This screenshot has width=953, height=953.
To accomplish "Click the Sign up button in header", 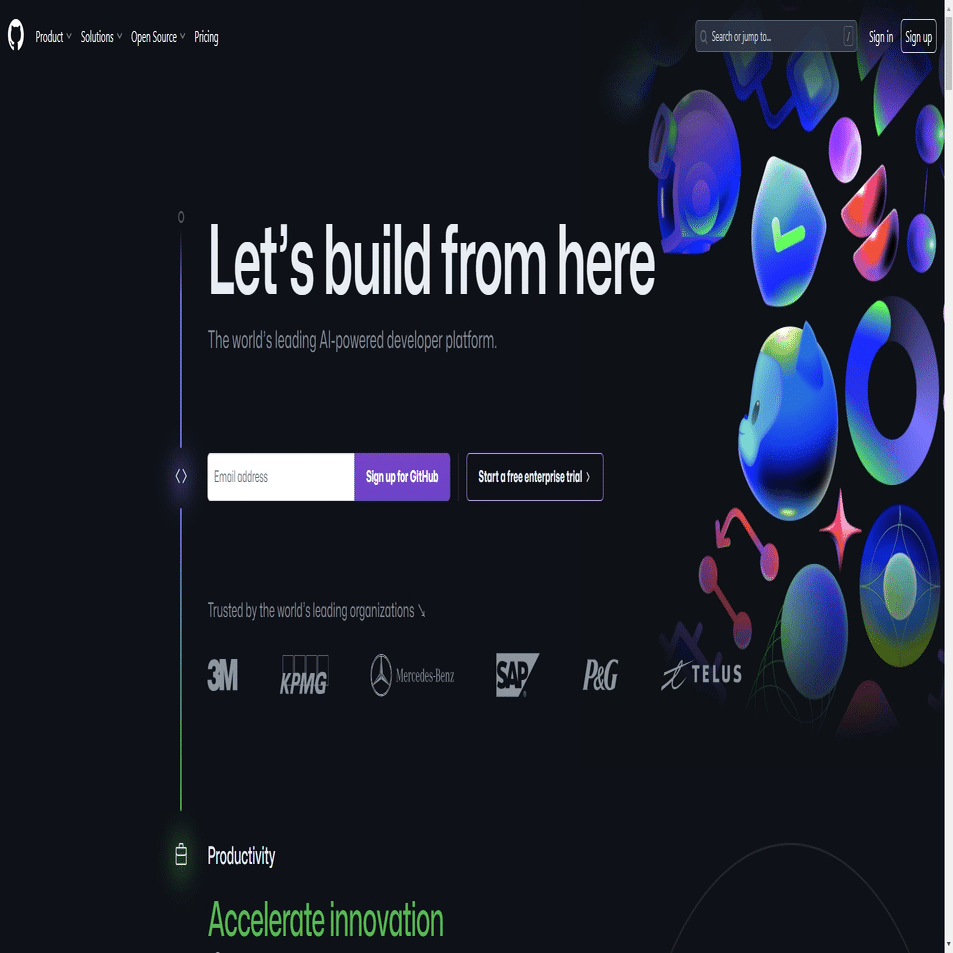I will point(918,36).
